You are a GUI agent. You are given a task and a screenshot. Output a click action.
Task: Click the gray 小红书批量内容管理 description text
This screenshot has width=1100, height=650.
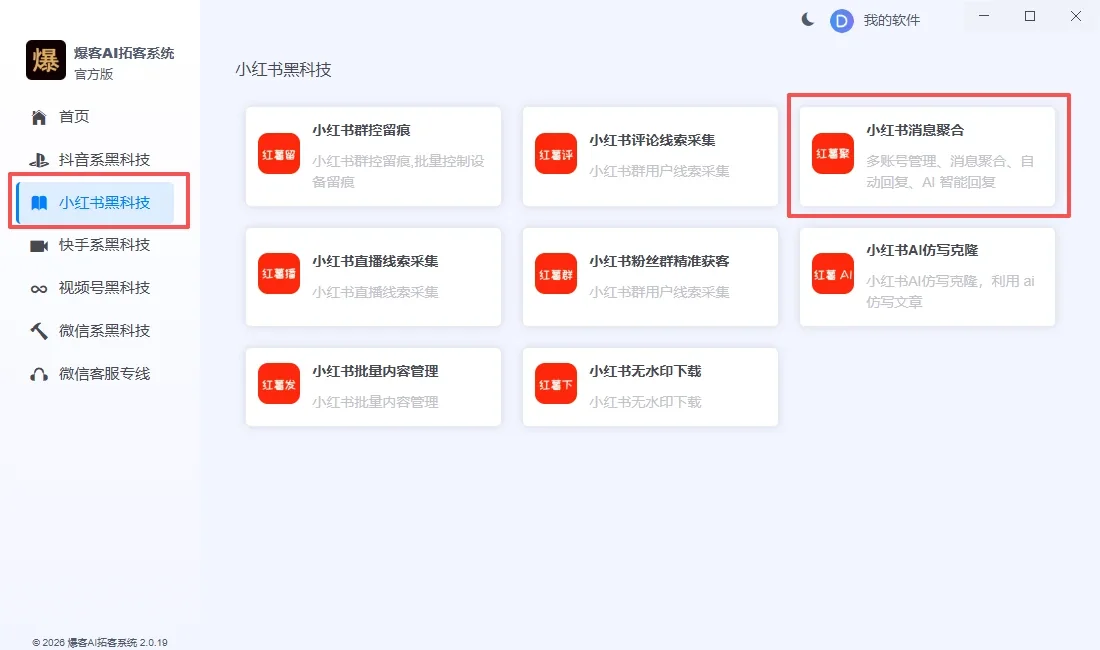click(375, 402)
